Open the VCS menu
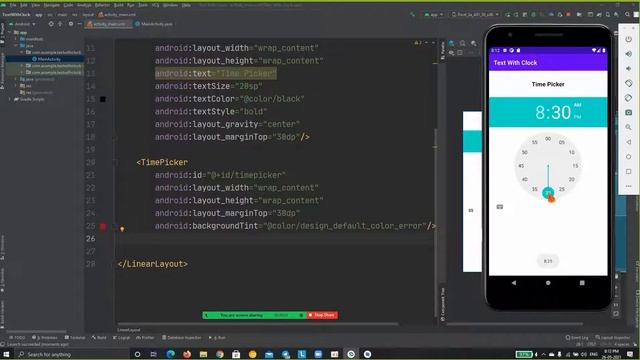The image size is (640, 360). coord(156,5)
